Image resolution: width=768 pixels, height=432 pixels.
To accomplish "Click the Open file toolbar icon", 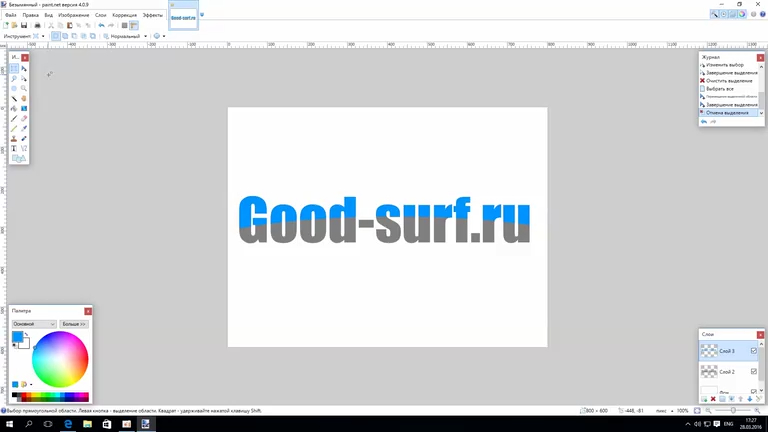I will point(14,25).
